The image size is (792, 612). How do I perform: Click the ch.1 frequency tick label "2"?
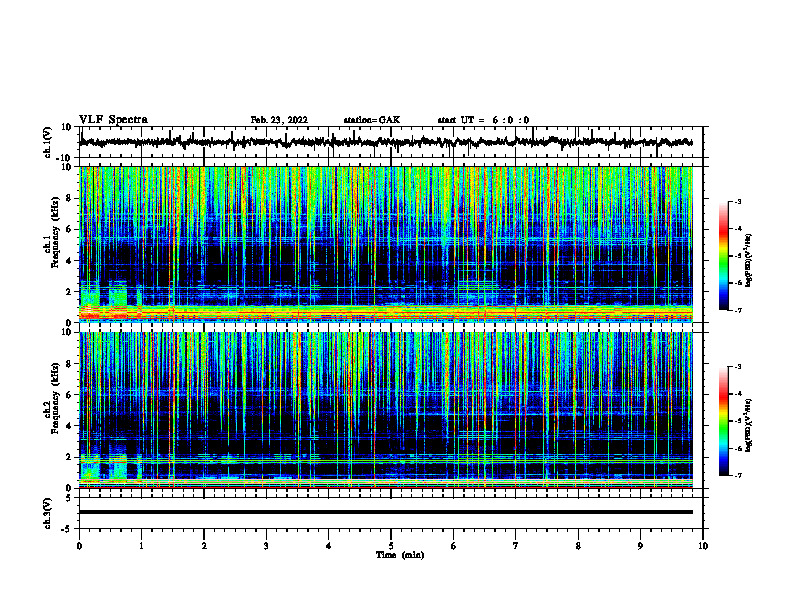pyautogui.click(x=69, y=292)
